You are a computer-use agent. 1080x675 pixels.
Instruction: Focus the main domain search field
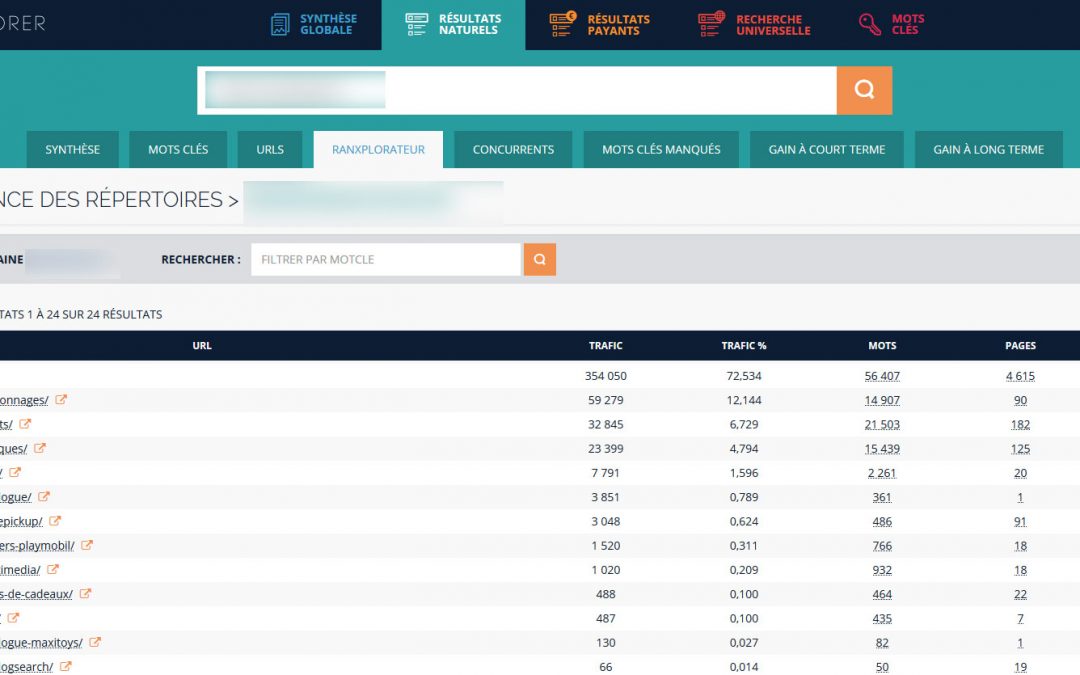517,90
